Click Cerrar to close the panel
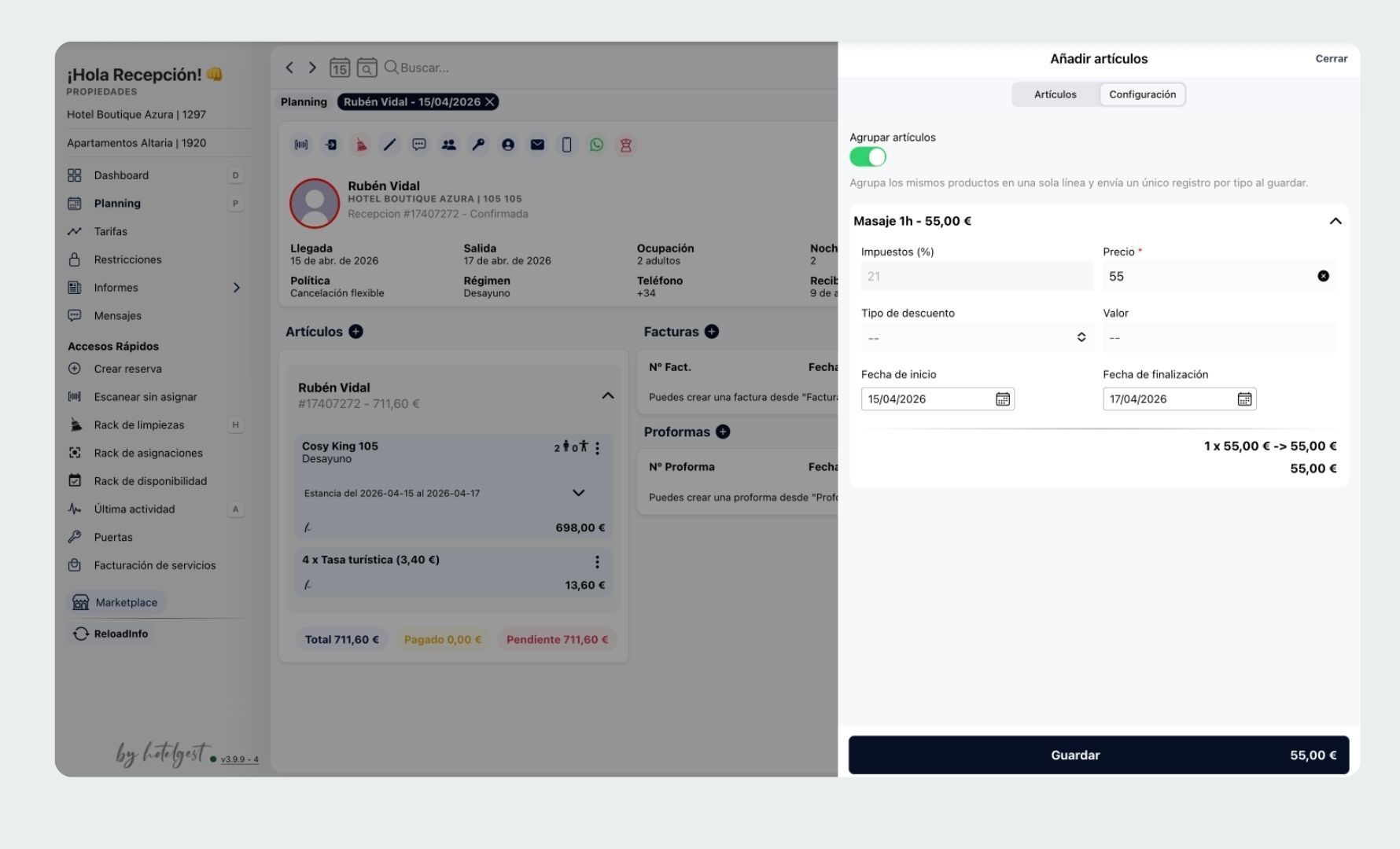The image size is (1400, 849). pos(1332,59)
